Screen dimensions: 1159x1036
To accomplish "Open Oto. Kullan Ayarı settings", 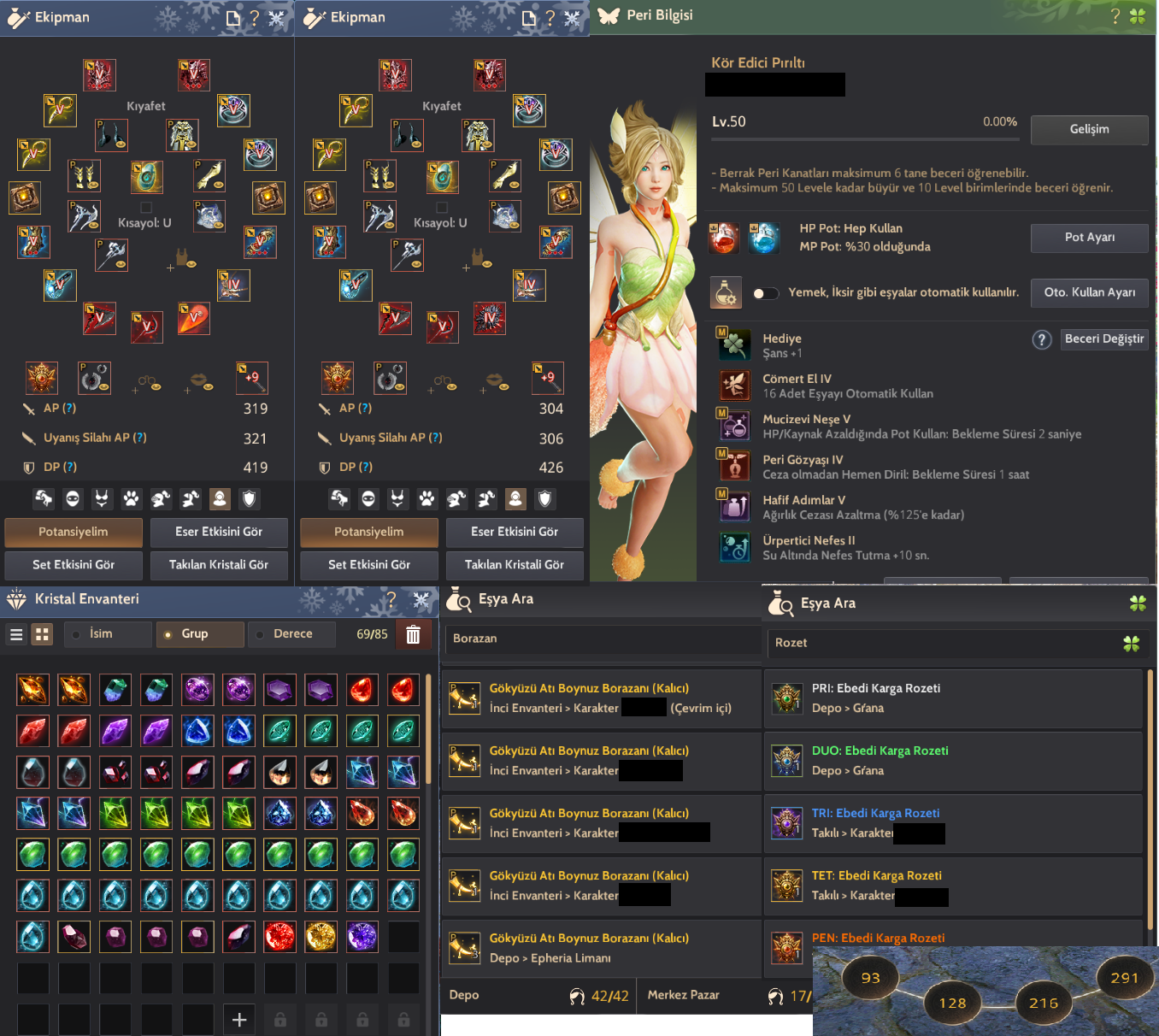I will pyautogui.click(x=1090, y=293).
